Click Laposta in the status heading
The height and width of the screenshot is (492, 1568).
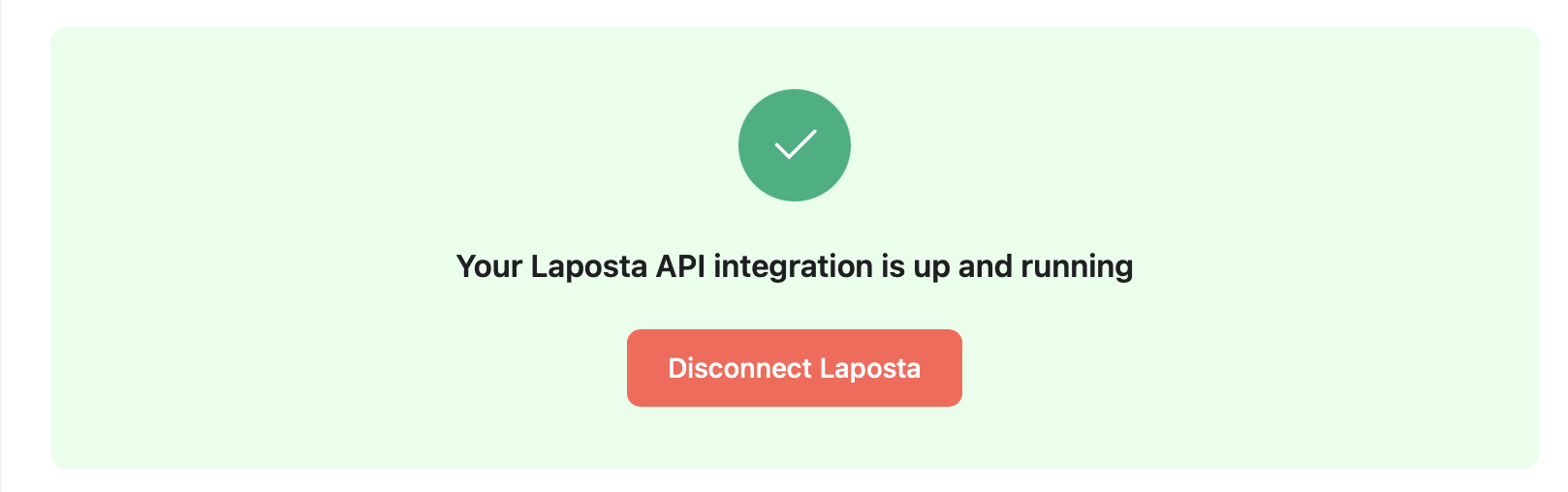point(589,267)
